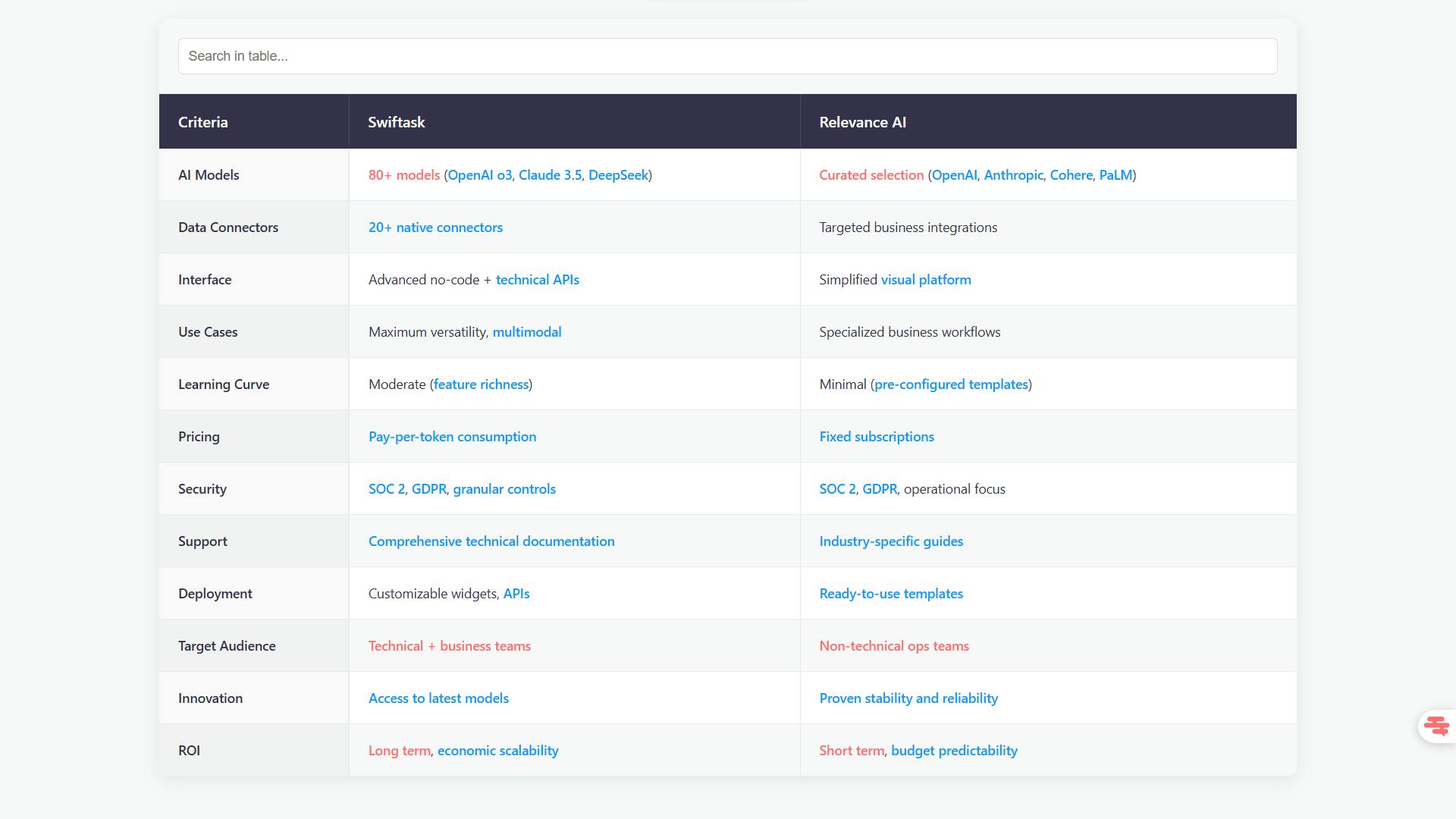Open the Cohere link

pyautogui.click(x=1071, y=175)
